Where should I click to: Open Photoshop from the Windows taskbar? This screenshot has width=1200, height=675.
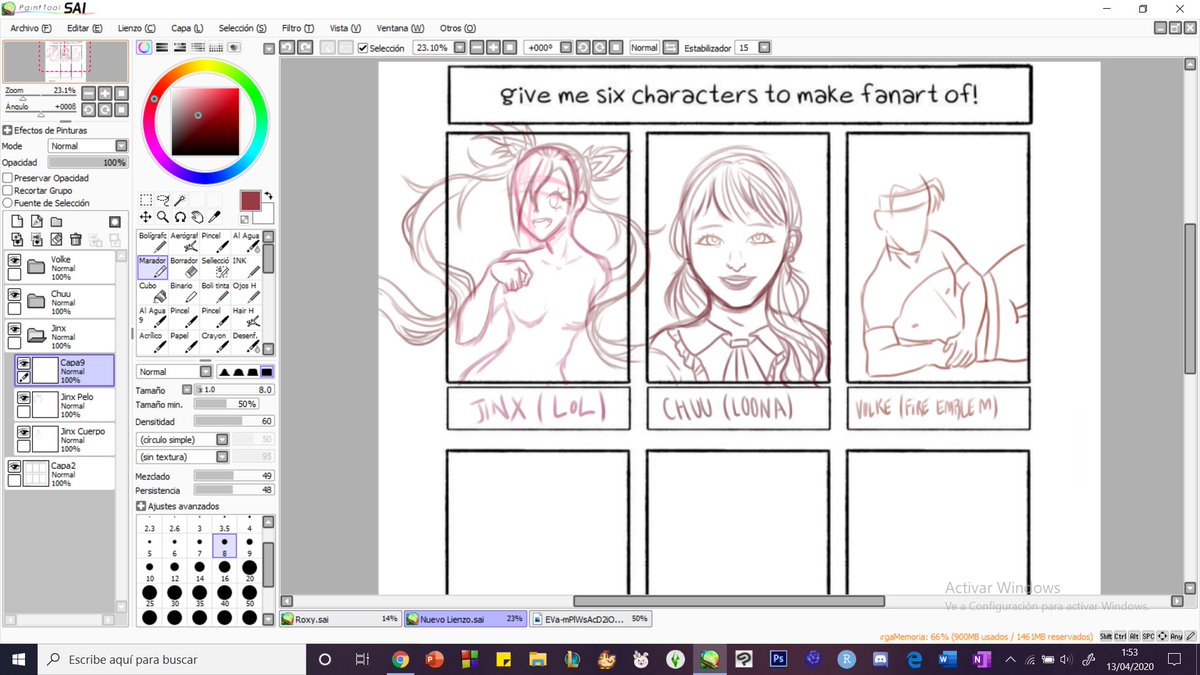point(777,660)
